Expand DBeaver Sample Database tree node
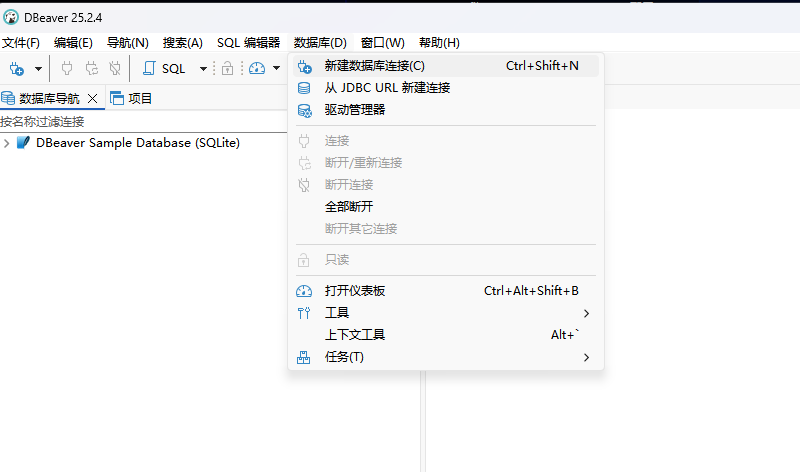800x472 pixels. (6, 143)
